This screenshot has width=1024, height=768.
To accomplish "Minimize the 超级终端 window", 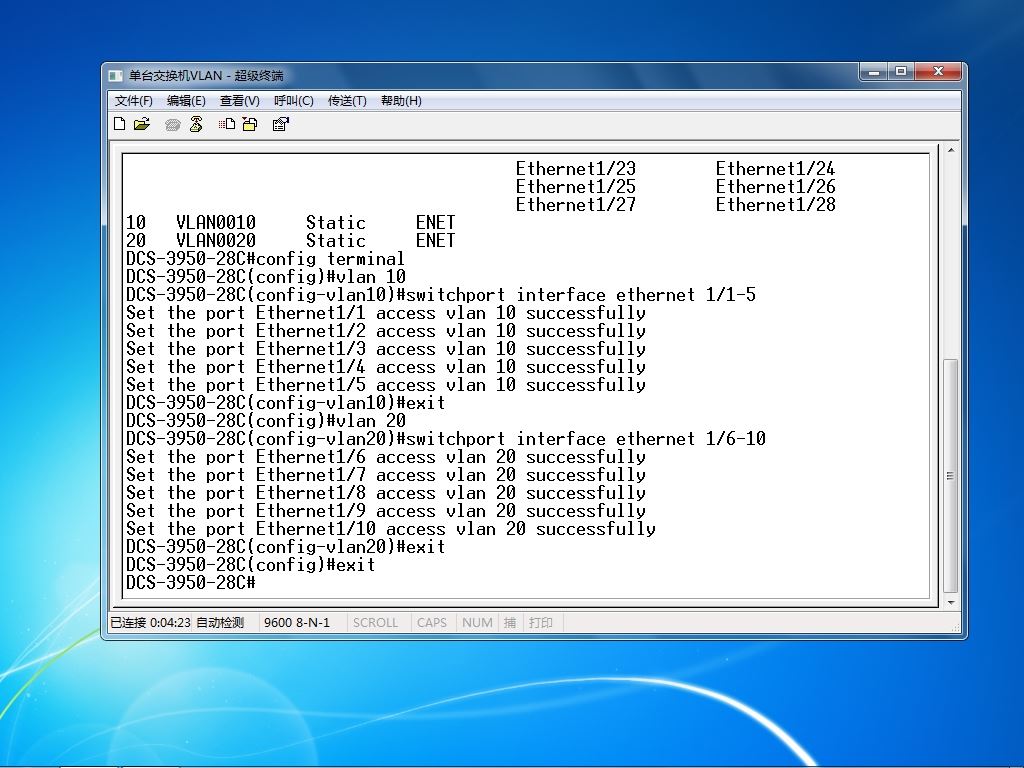I will click(874, 72).
